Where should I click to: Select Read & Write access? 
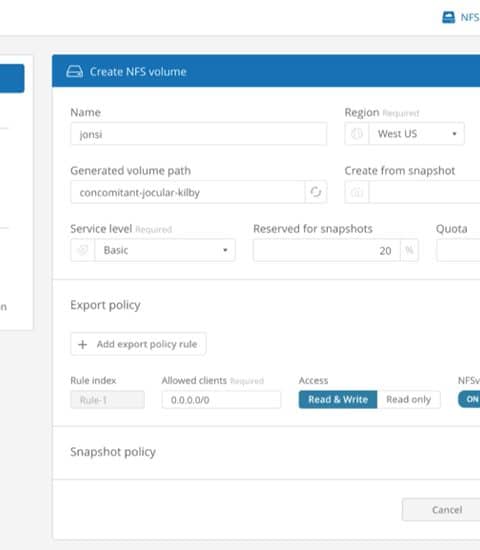[338, 400]
